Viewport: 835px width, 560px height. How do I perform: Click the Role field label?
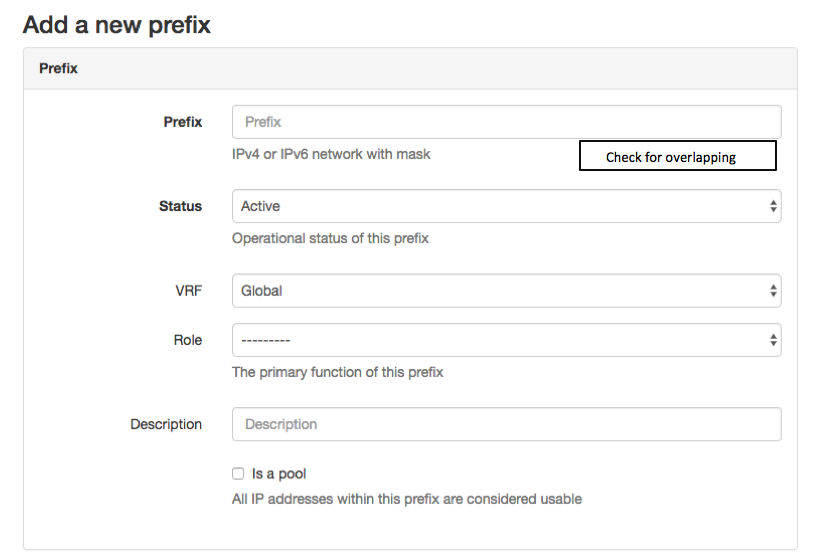[x=188, y=340]
